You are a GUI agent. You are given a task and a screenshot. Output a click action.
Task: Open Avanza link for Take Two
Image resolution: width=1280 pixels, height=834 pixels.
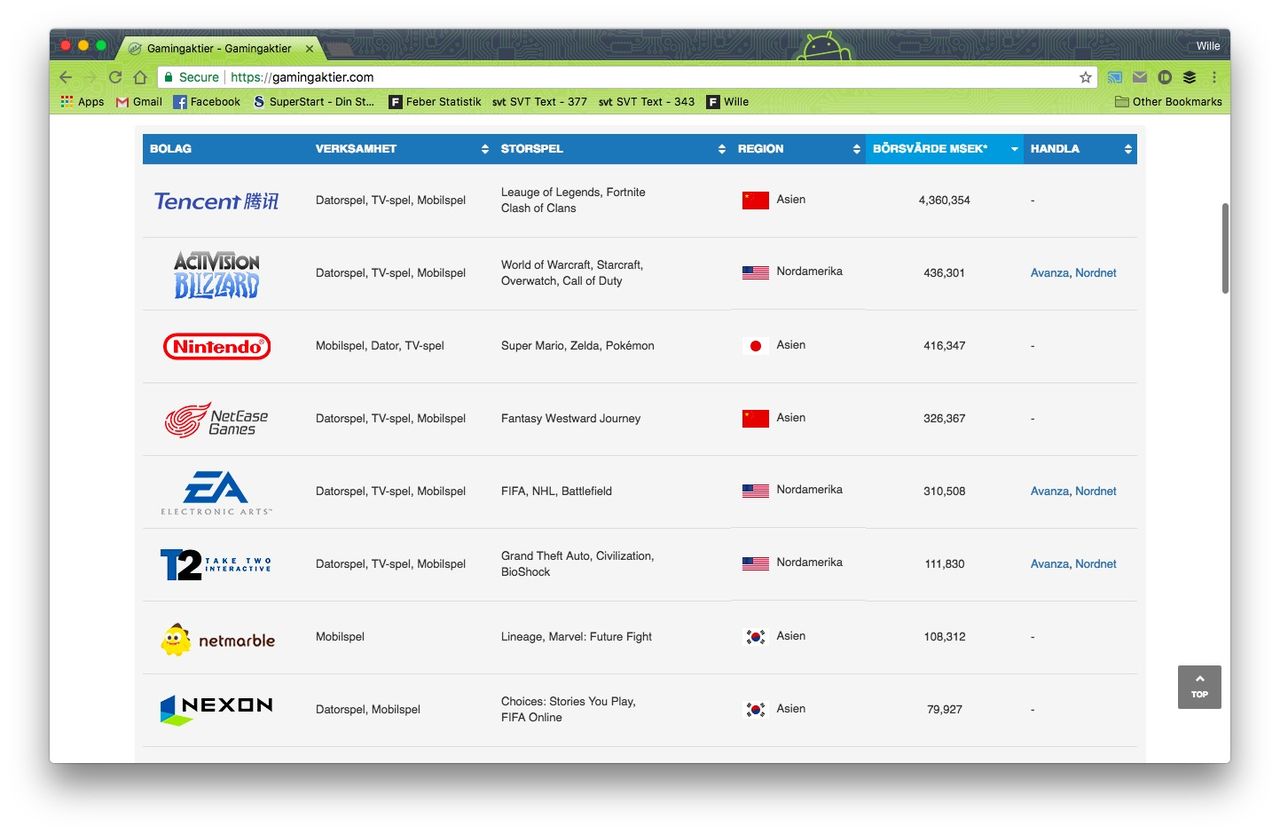click(x=1049, y=564)
